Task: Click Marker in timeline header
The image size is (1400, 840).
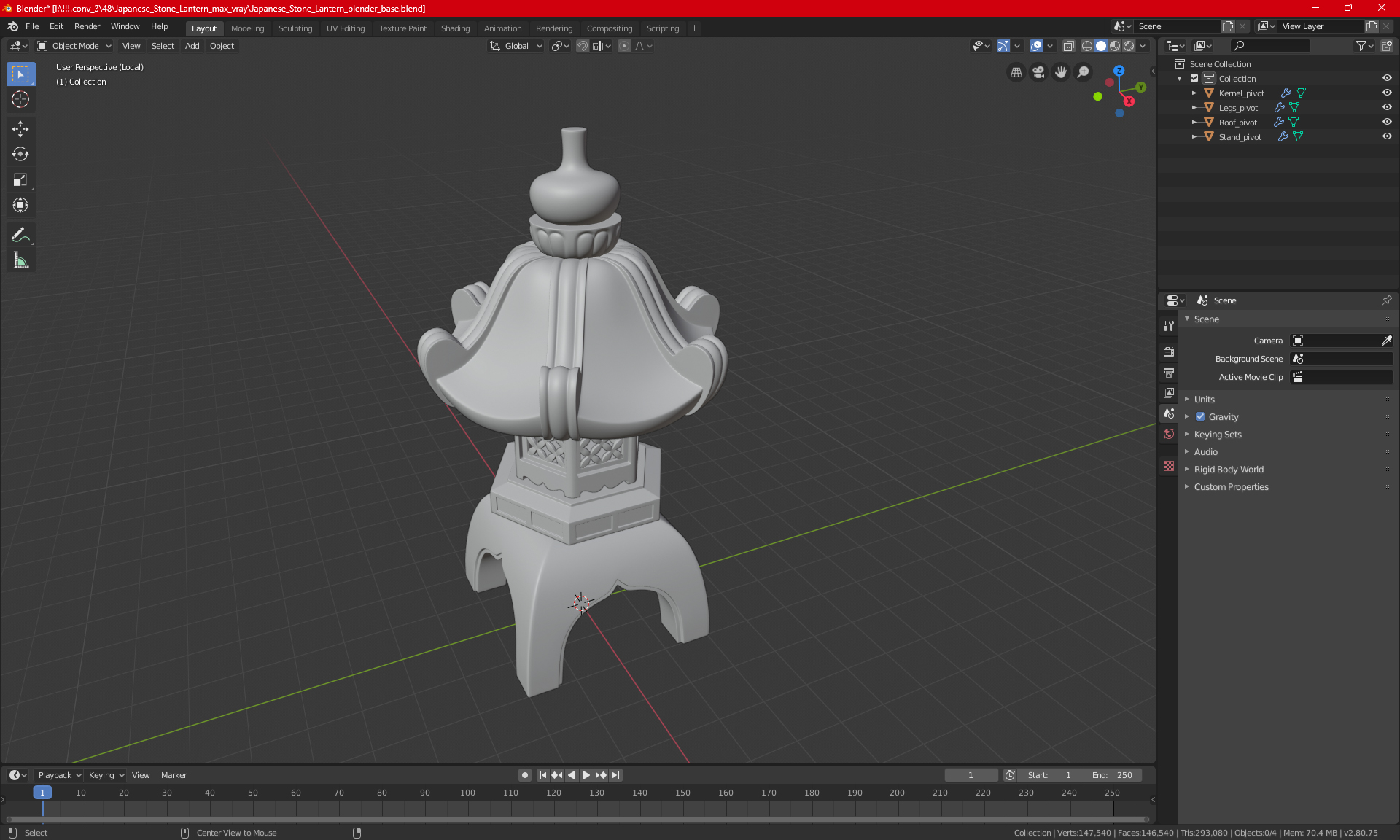Action: (x=174, y=775)
